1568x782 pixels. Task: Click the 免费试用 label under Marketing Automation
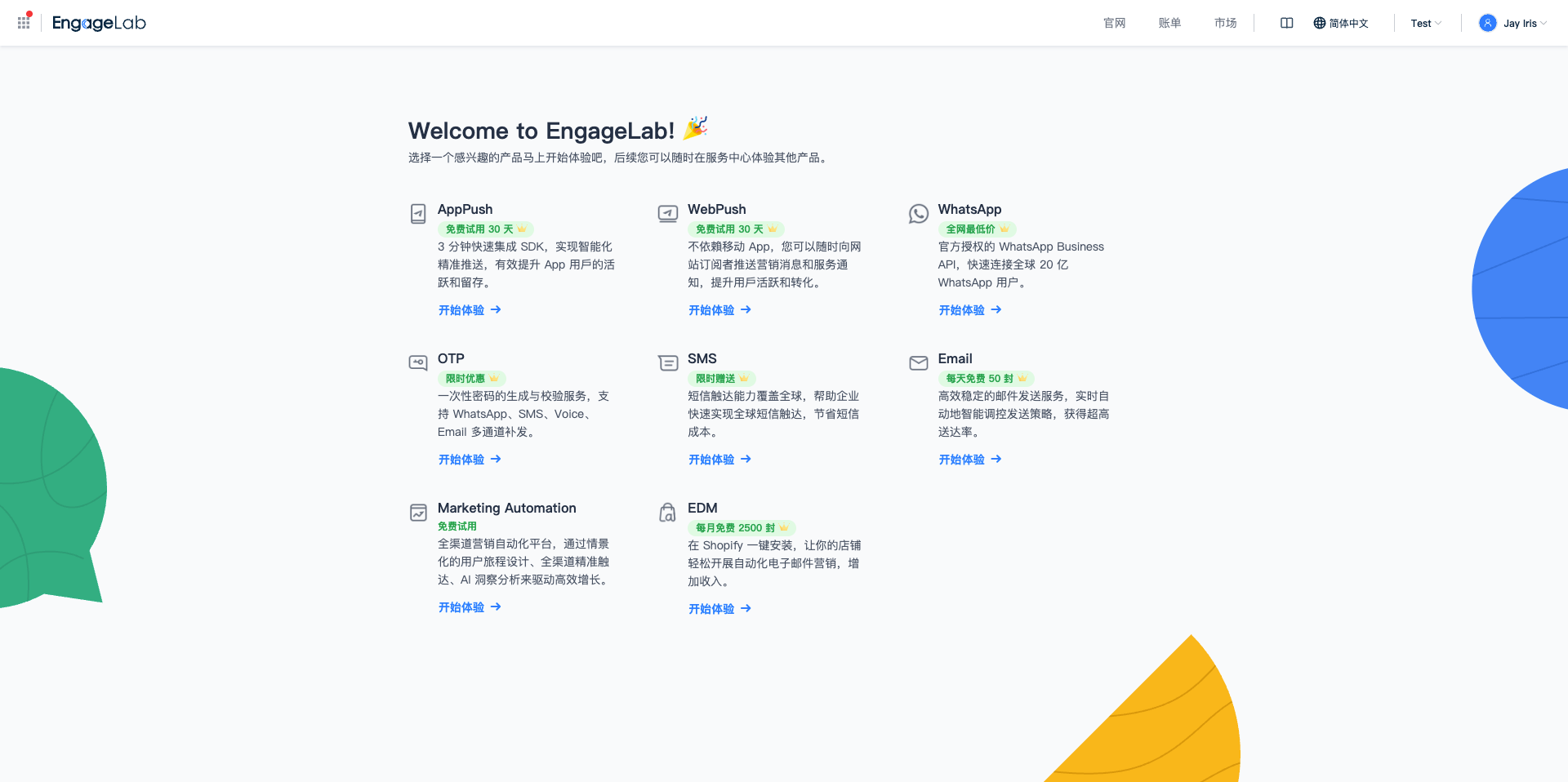click(x=457, y=527)
